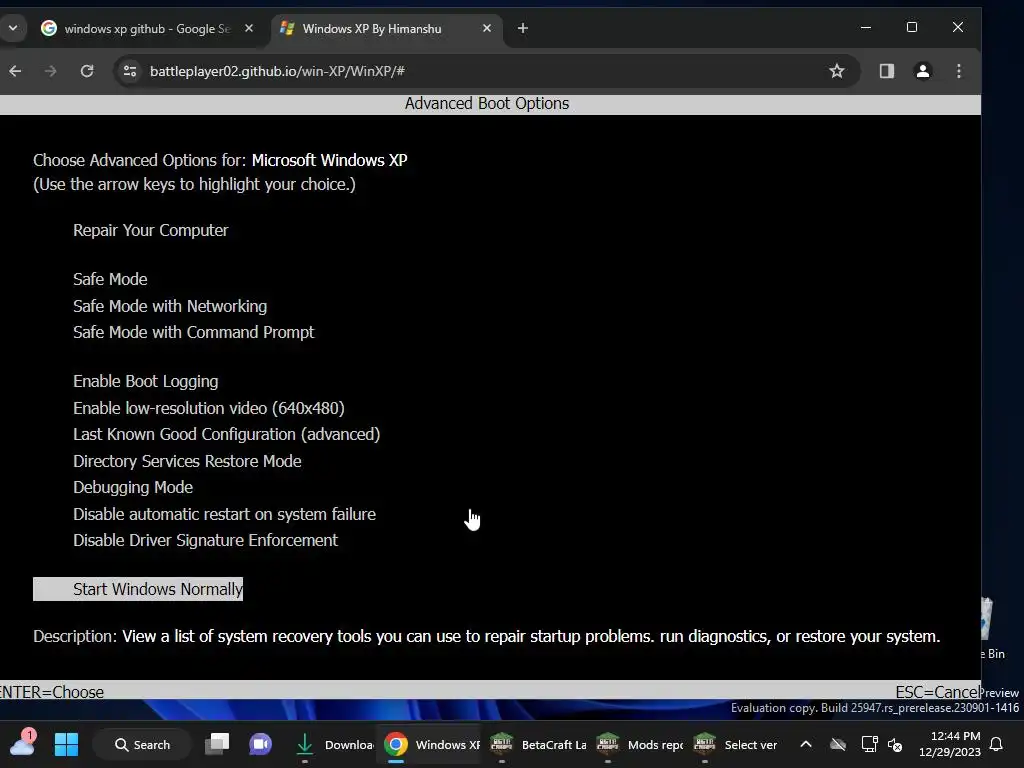Maximize the Chrome window
Viewport: 1024px width, 768px height.
[912, 27]
